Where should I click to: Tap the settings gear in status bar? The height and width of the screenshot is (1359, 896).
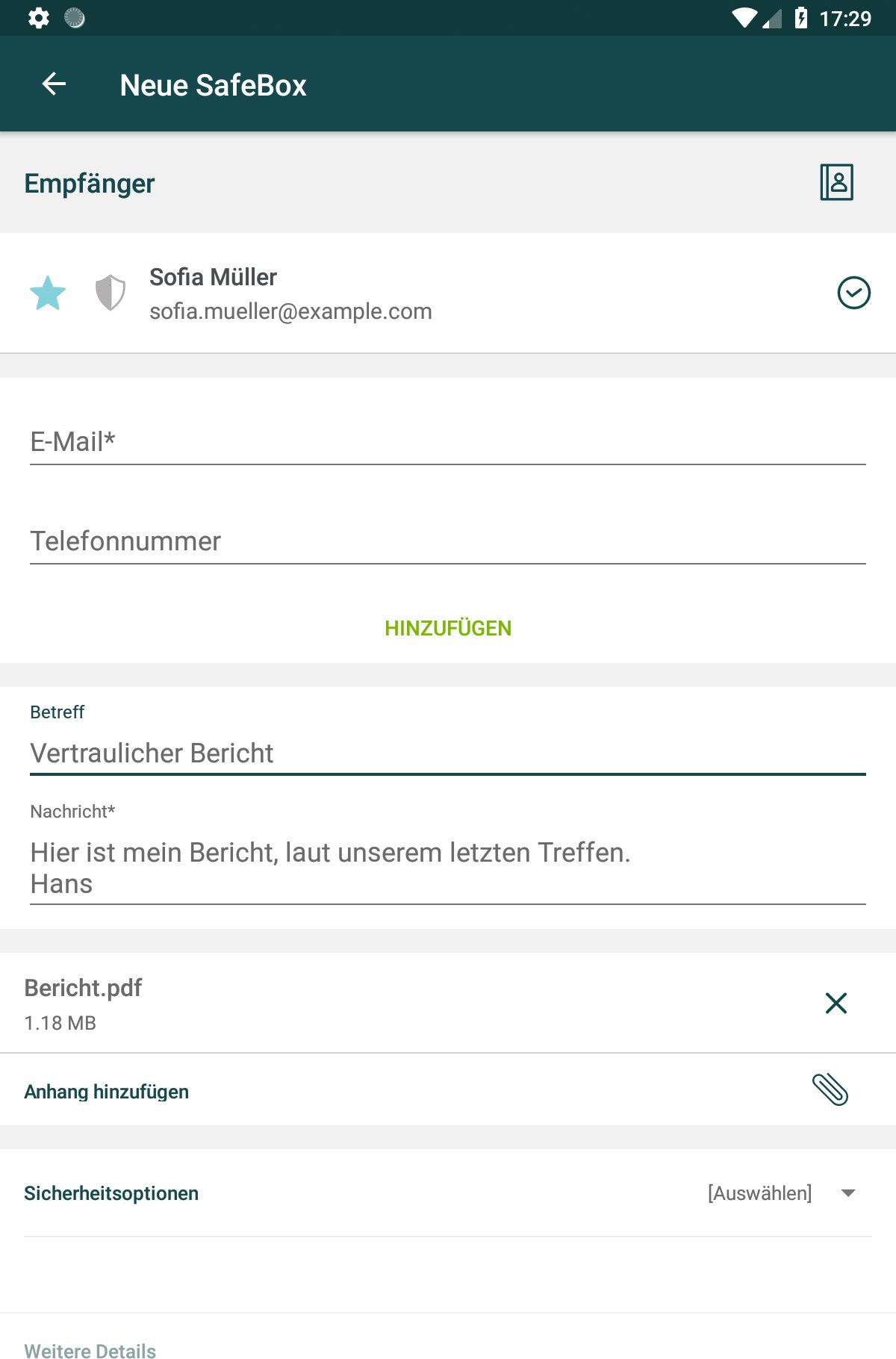[x=39, y=18]
